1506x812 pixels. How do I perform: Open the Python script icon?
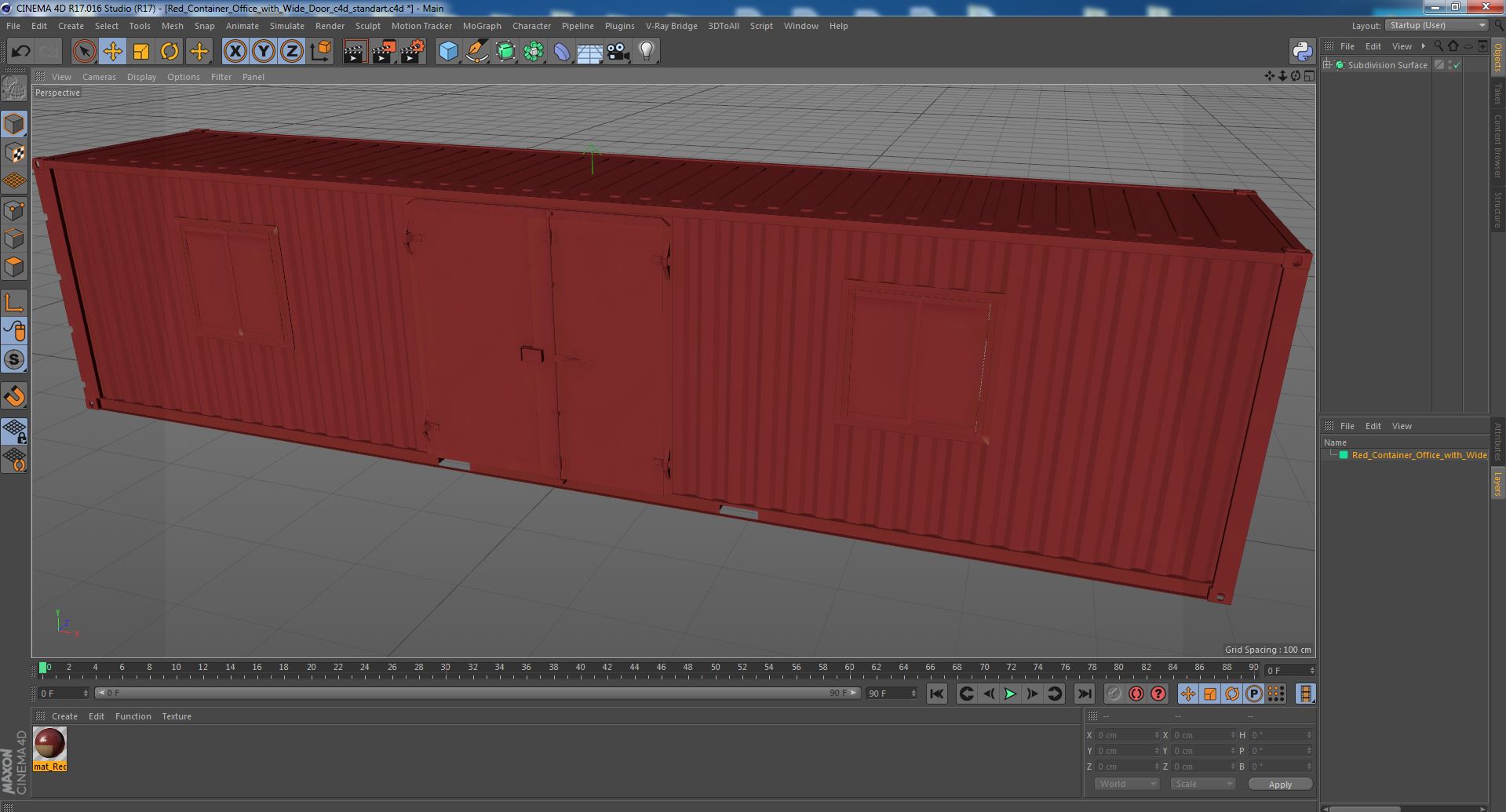click(1303, 52)
